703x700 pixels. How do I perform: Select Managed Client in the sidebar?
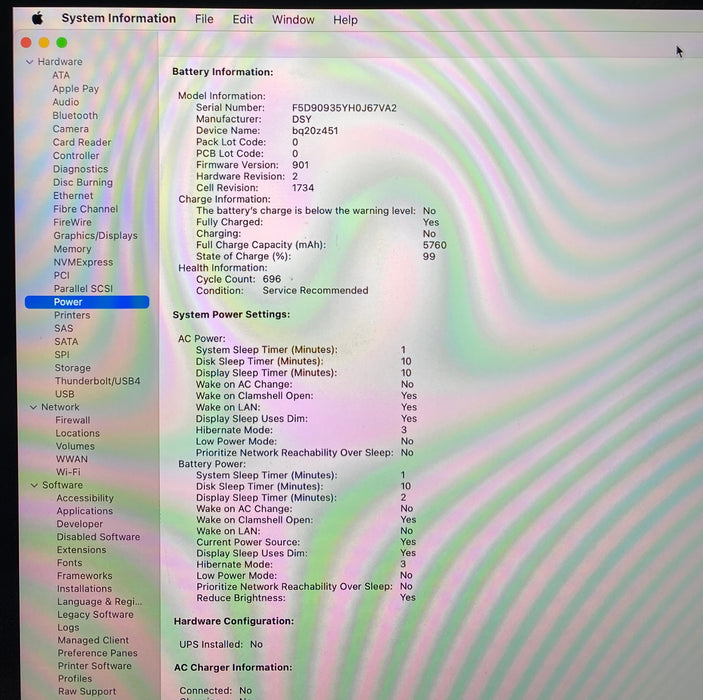tap(93, 641)
